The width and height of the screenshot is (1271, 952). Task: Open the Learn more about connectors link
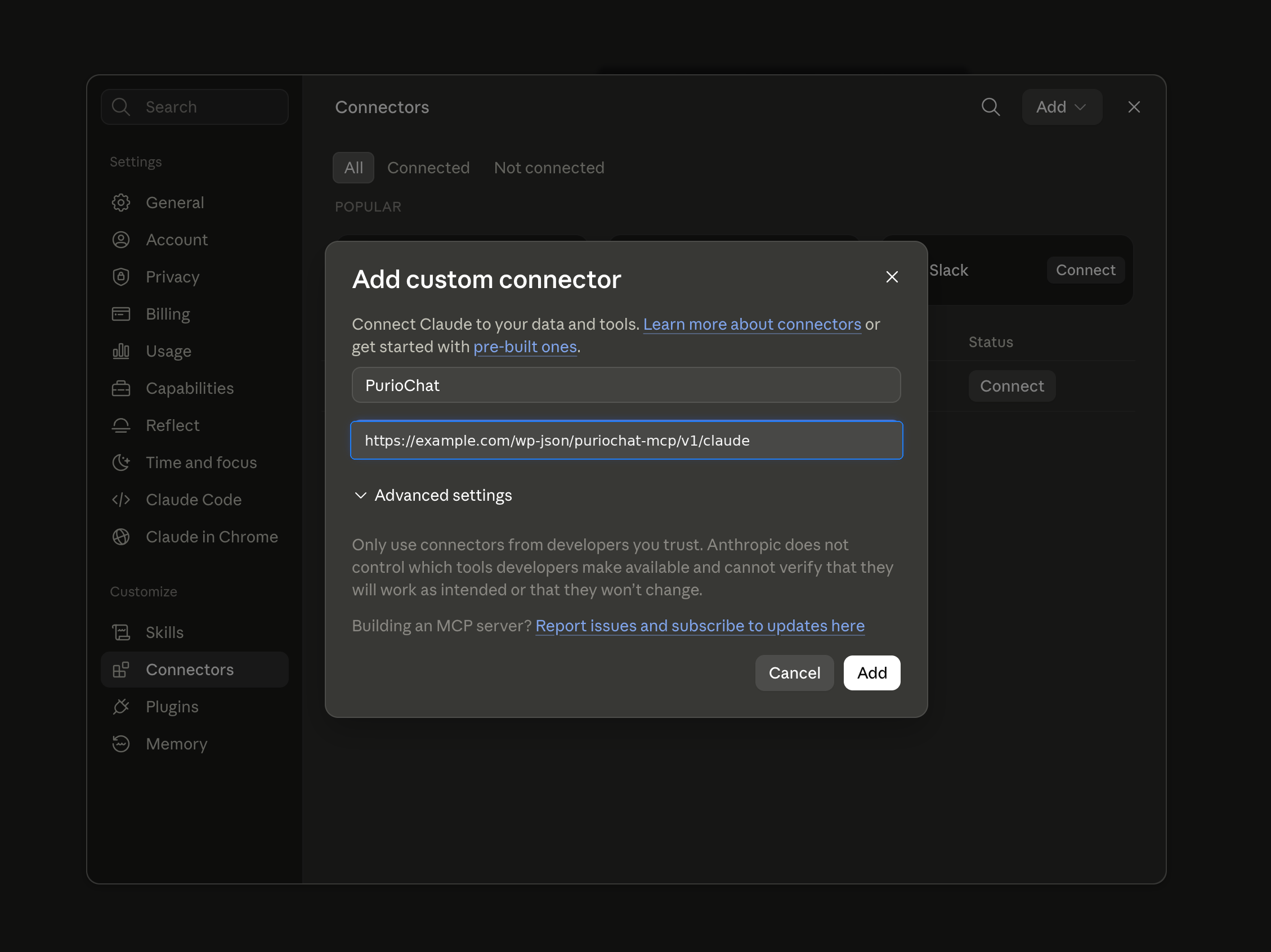(752, 325)
